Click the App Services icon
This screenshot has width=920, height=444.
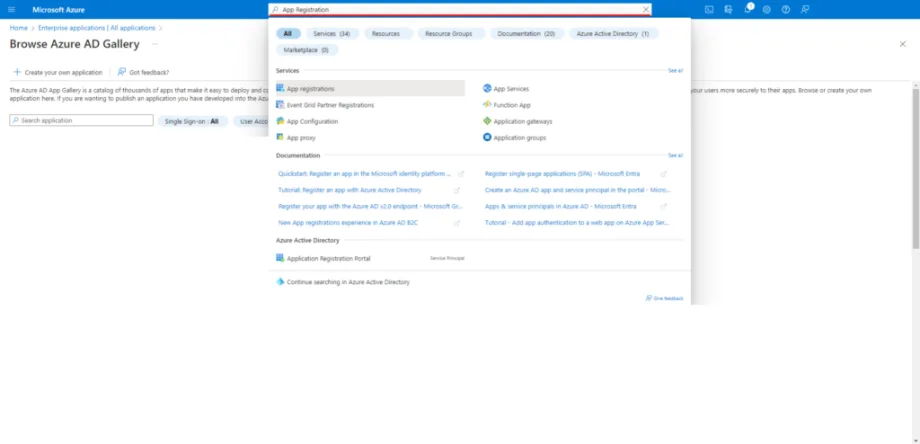pyautogui.click(x=487, y=89)
